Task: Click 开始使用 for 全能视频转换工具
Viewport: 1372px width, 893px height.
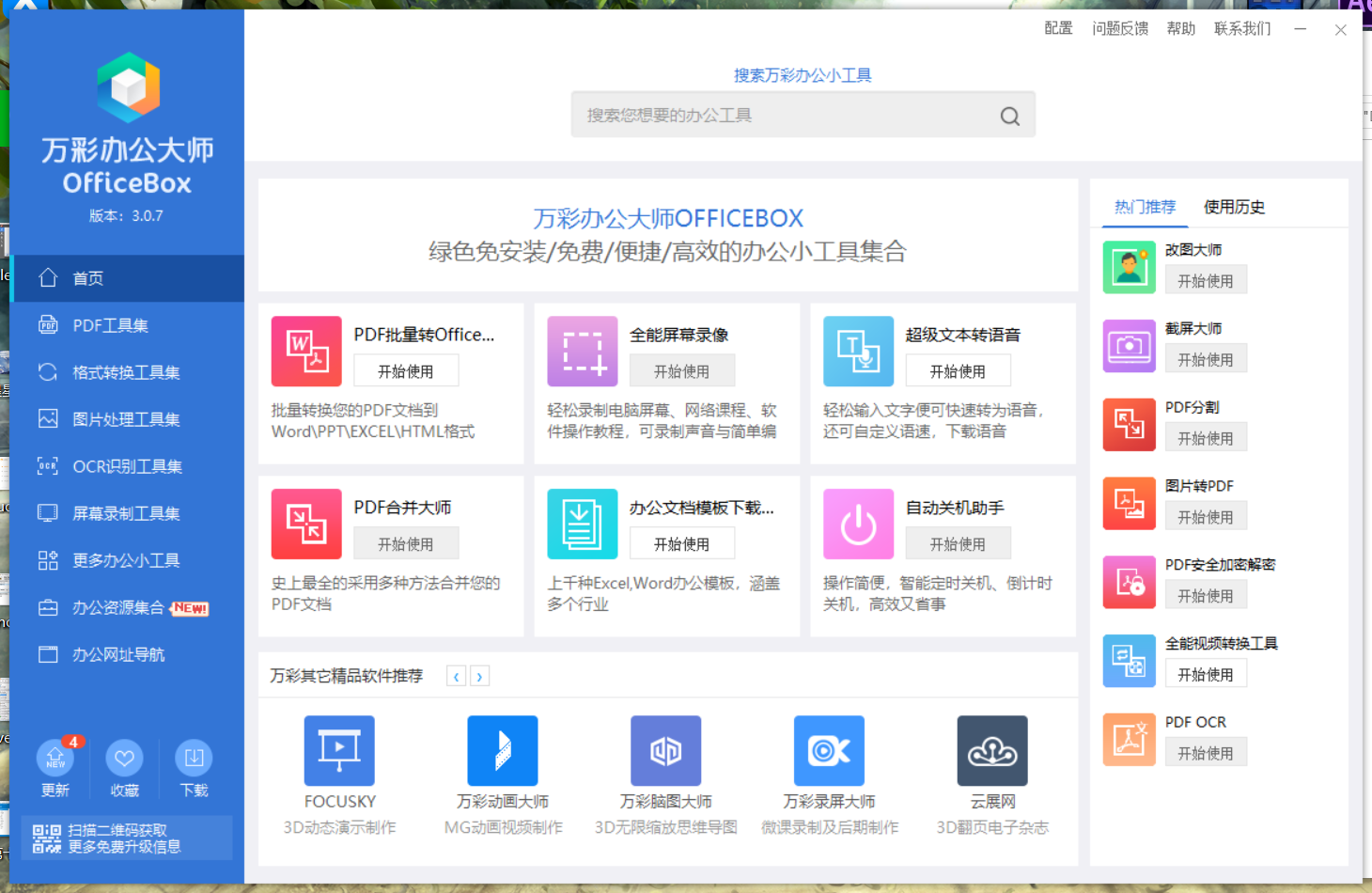Action: tap(1206, 674)
